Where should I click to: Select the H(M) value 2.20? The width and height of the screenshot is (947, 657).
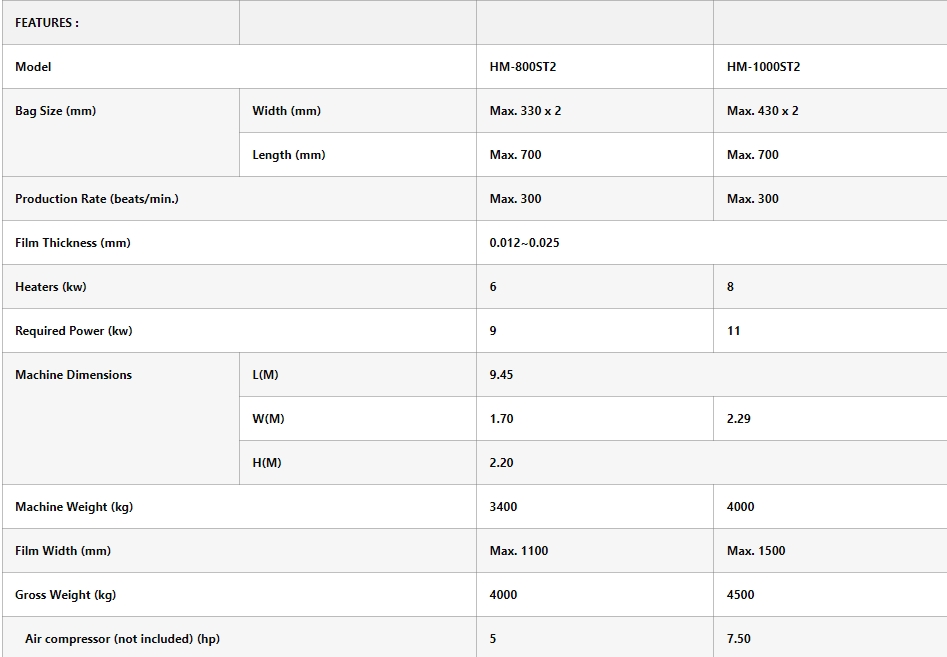click(501, 463)
